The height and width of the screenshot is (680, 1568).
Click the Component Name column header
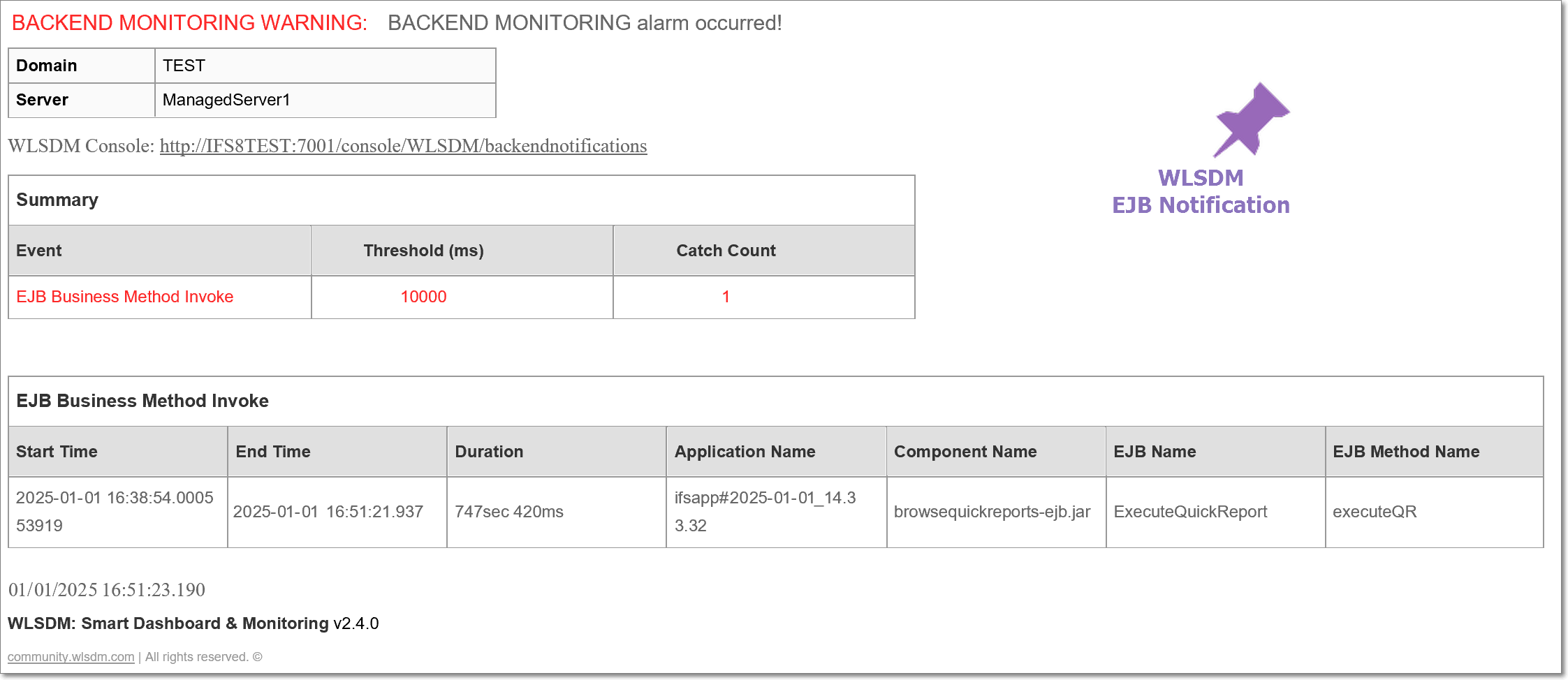coord(996,452)
